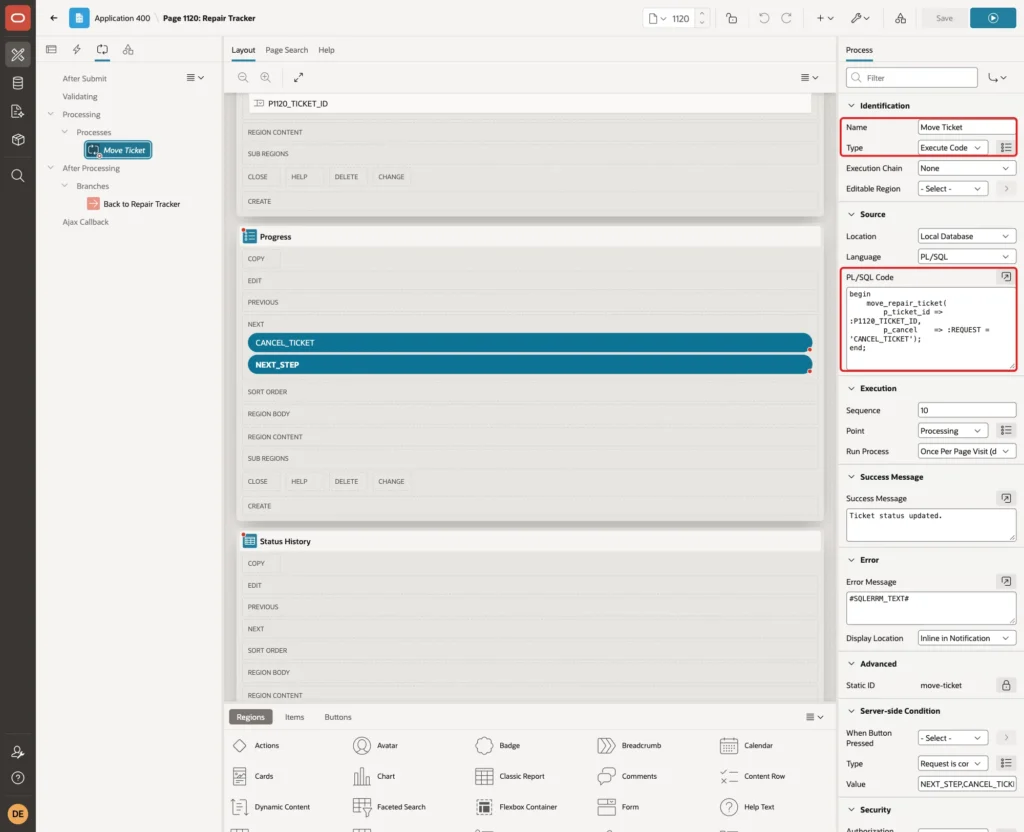Image resolution: width=1024 pixels, height=832 pixels.
Task: Click the property Filter field
Action: point(911,78)
